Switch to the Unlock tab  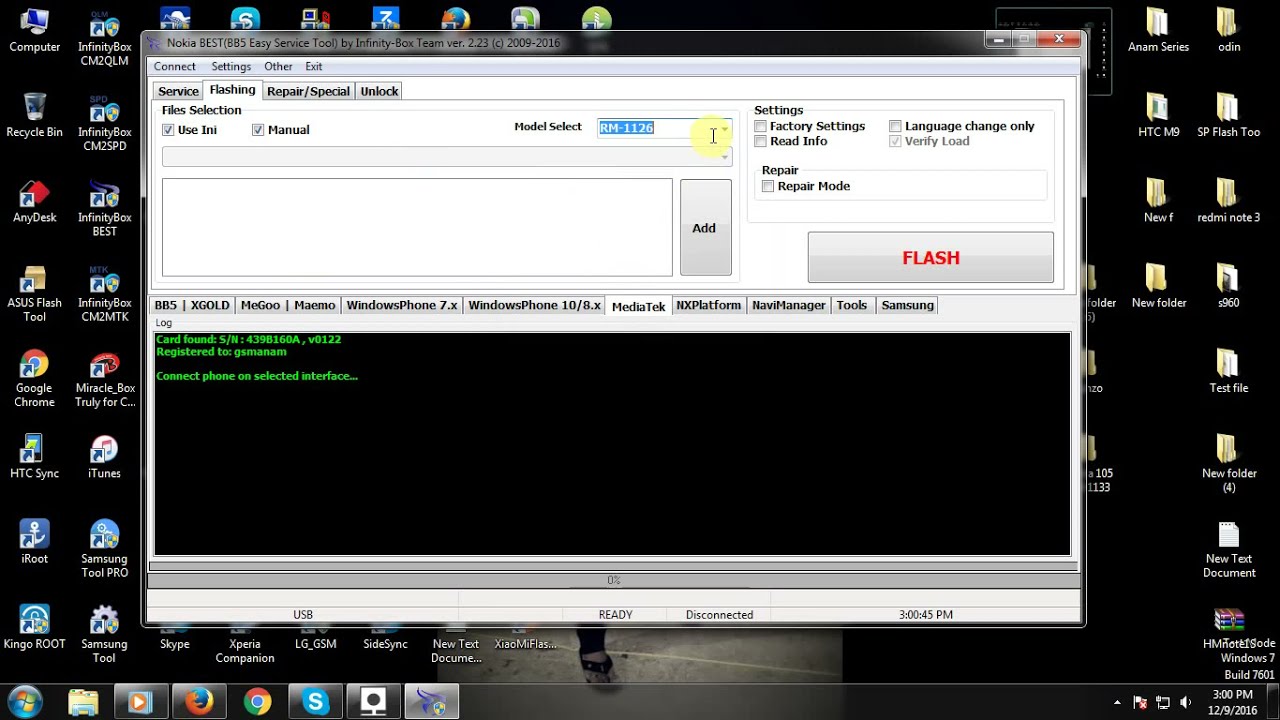[379, 91]
